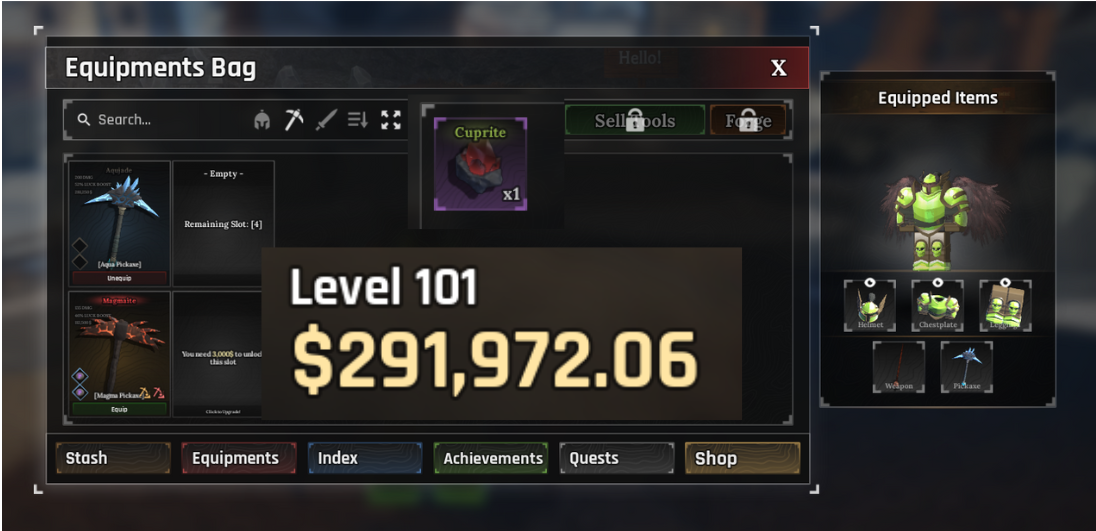
Task: Toggle visibility eye on Leggings slot
Action: 1005,282
